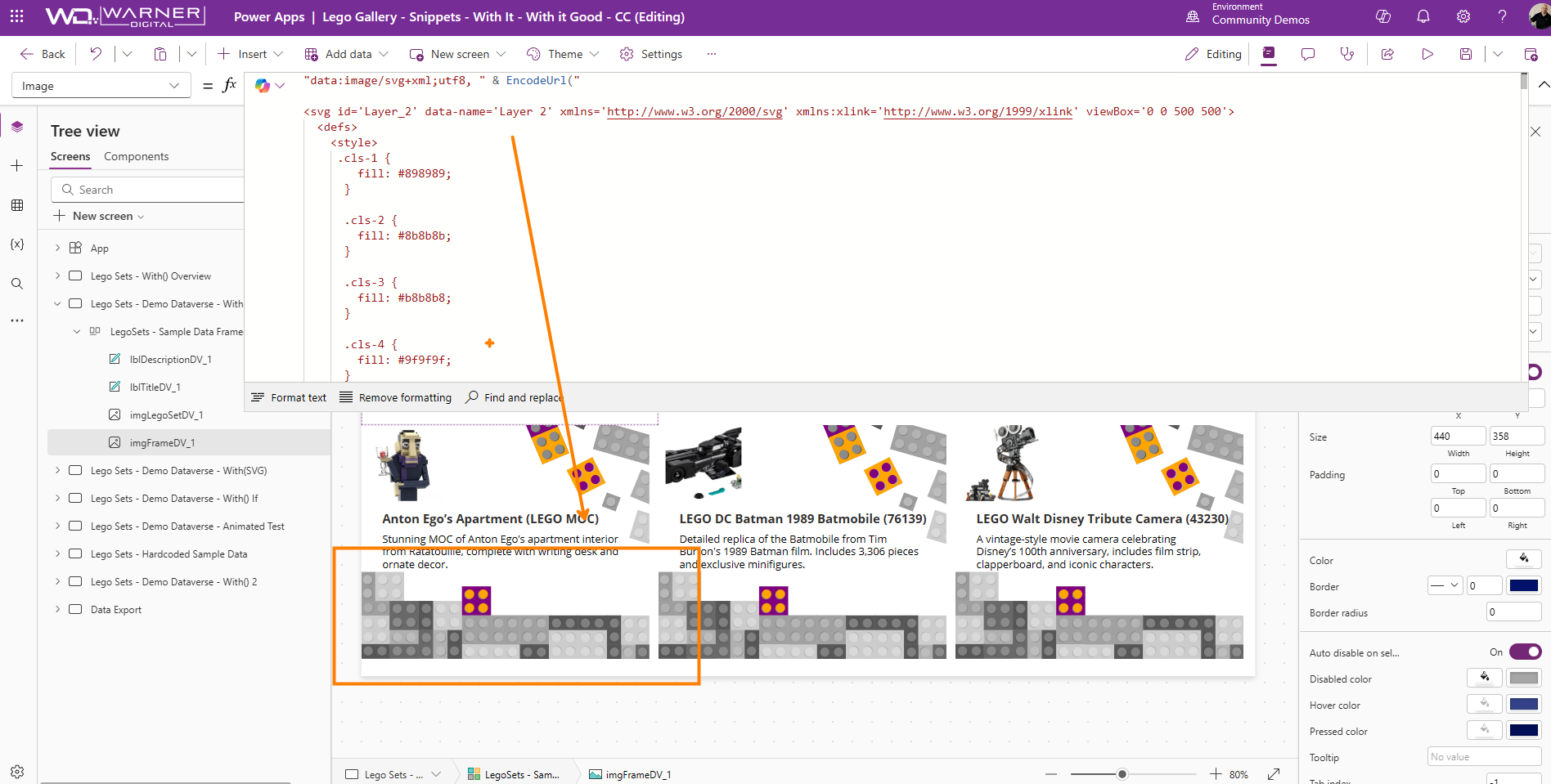The image size is (1551, 784).
Task: Expand Data Export screen node
Action: click(57, 609)
